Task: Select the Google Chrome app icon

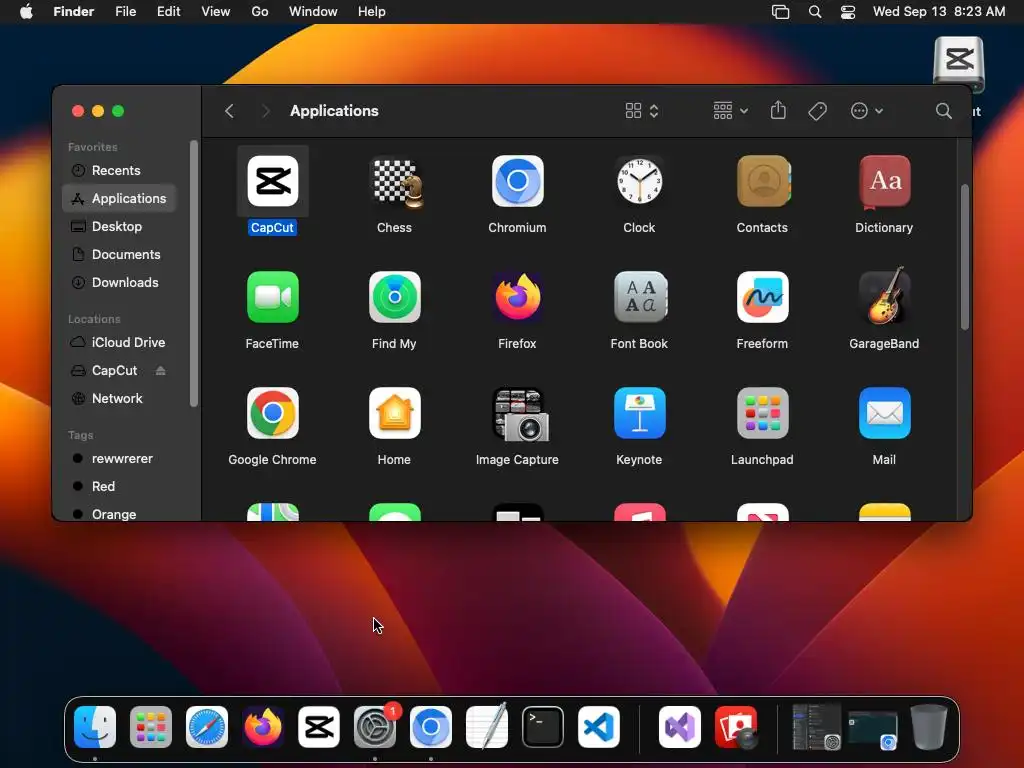Action: (x=272, y=413)
